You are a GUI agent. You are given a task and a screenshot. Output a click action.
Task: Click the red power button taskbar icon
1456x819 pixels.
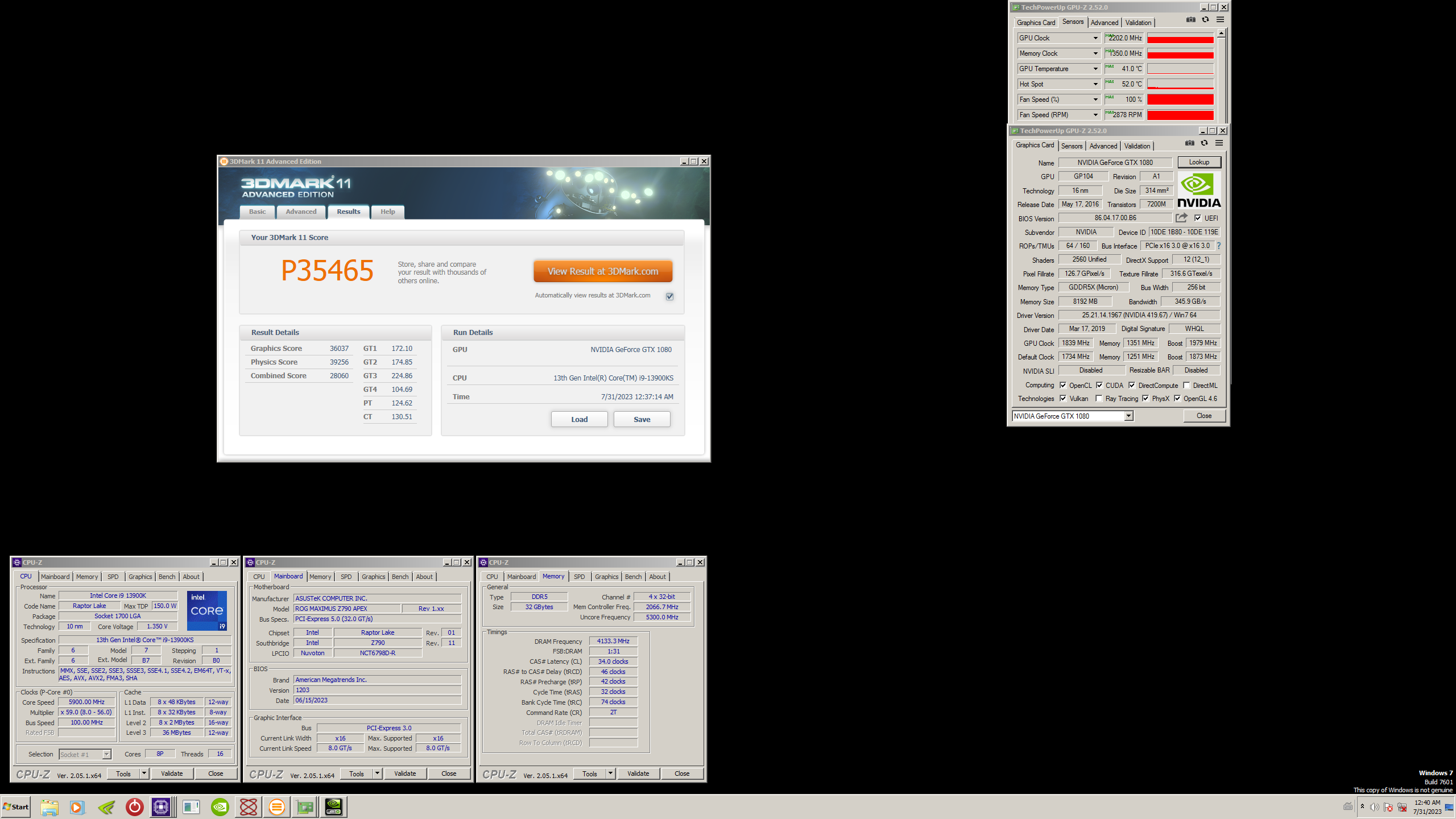134,806
